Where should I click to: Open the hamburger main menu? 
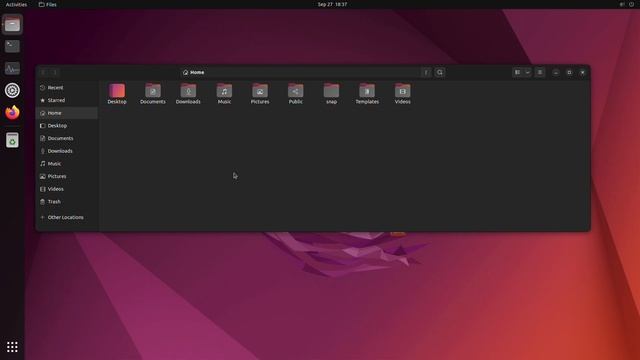[540, 72]
